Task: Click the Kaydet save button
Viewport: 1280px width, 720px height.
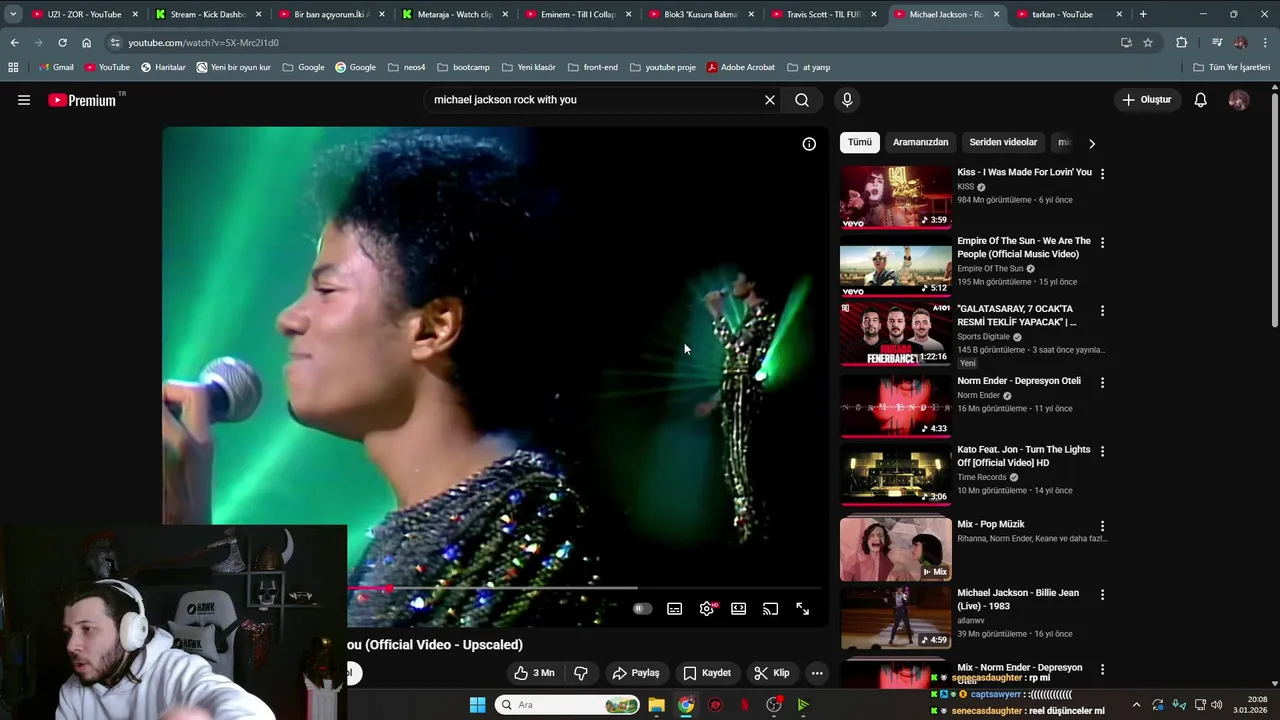Action: click(x=707, y=673)
